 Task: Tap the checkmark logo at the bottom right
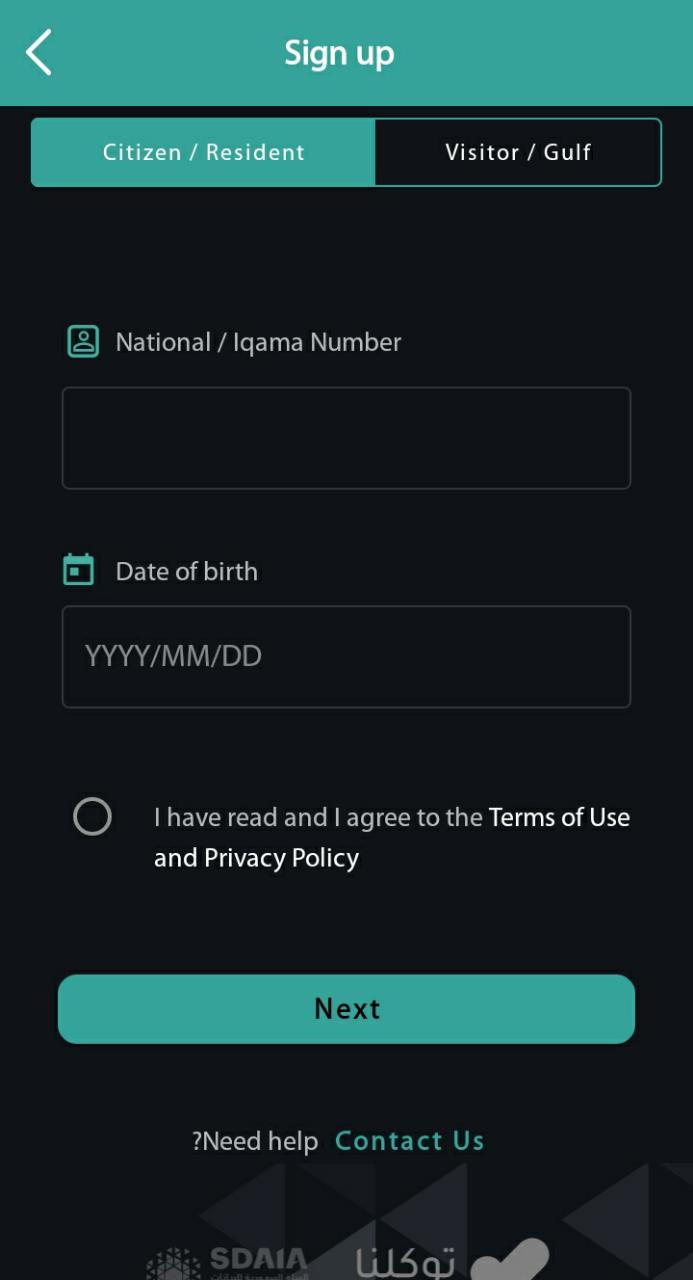click(x=510, y=1260)
